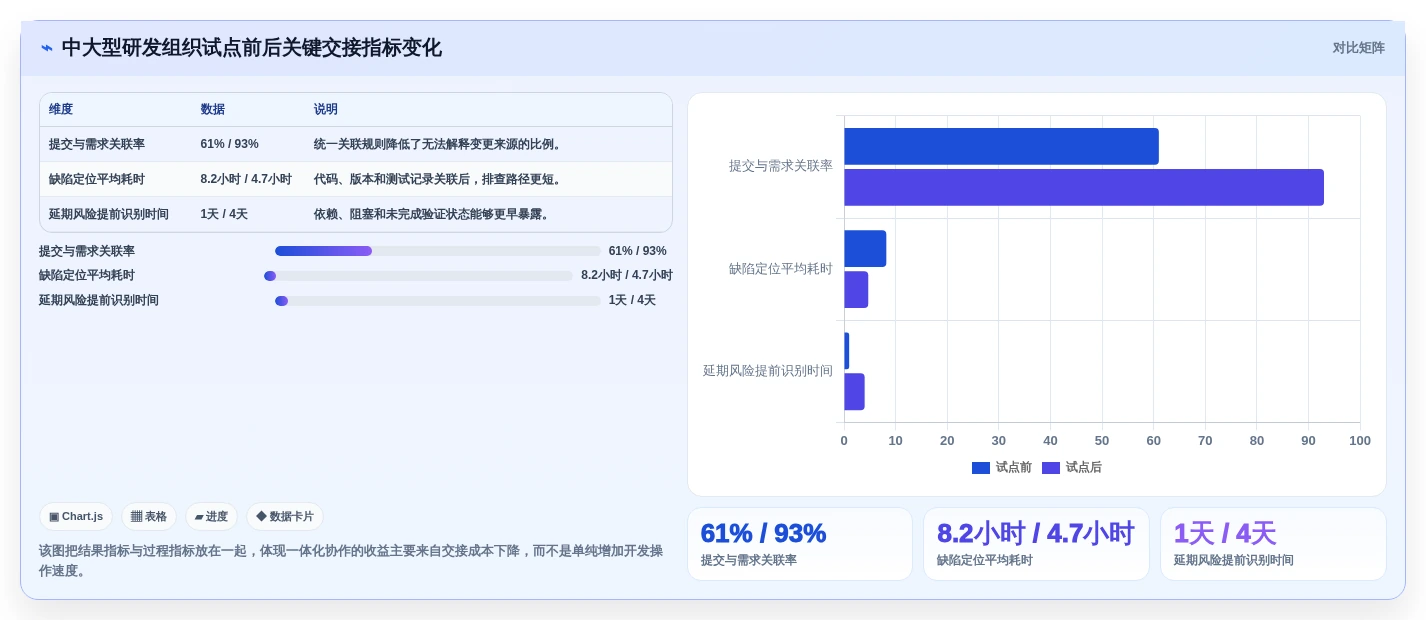Toggle the 试点后 legend swatch
Image resolution: width=1426 pixels, height=620 pixels.
click(1051, 468)
